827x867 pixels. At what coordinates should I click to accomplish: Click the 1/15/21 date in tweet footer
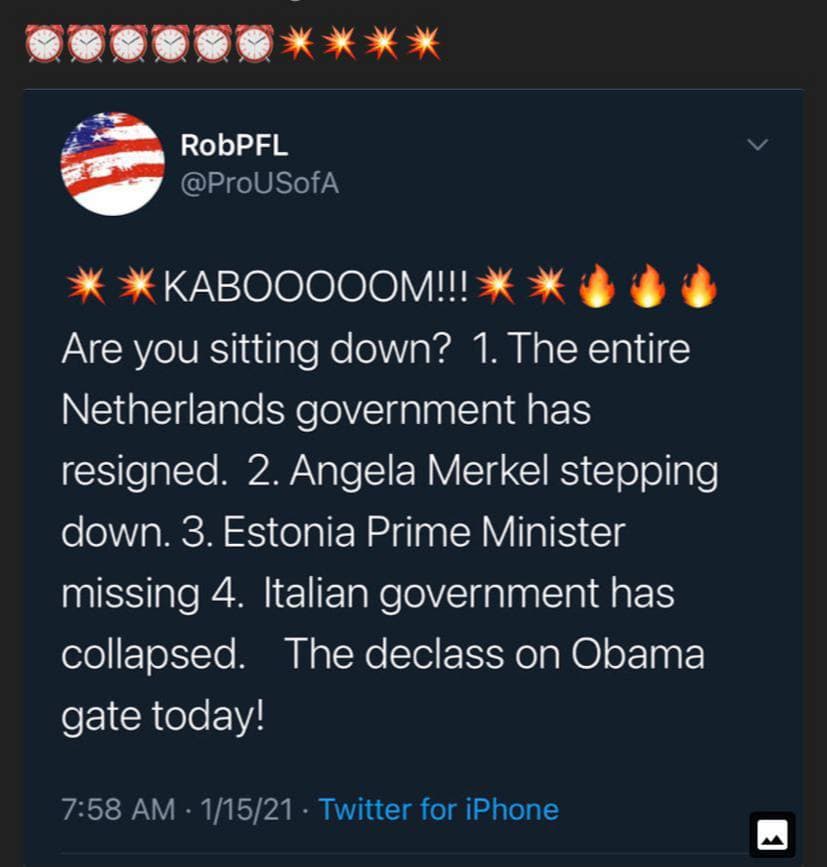247,808
